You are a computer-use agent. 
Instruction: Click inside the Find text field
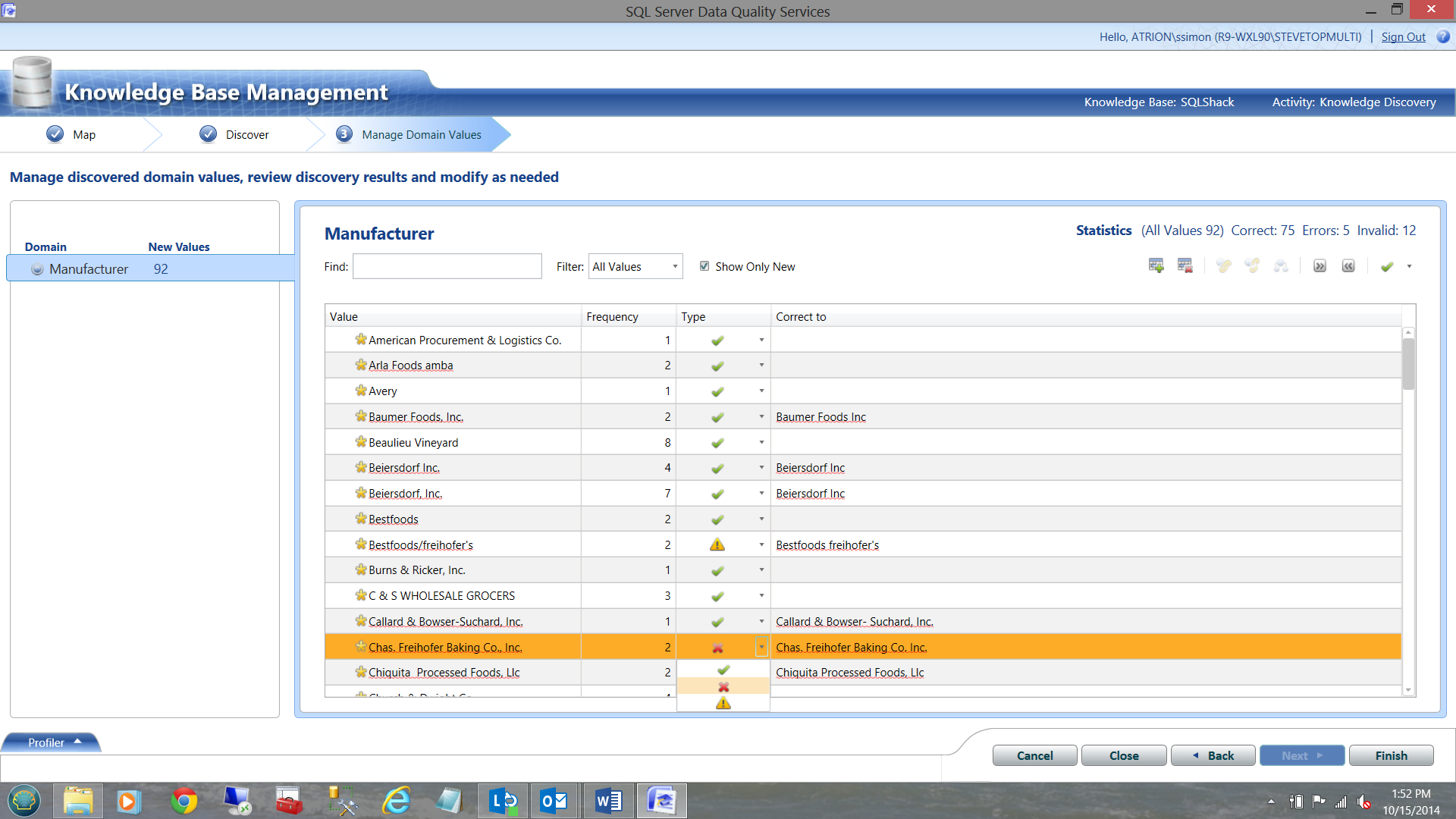pos(447,267)
